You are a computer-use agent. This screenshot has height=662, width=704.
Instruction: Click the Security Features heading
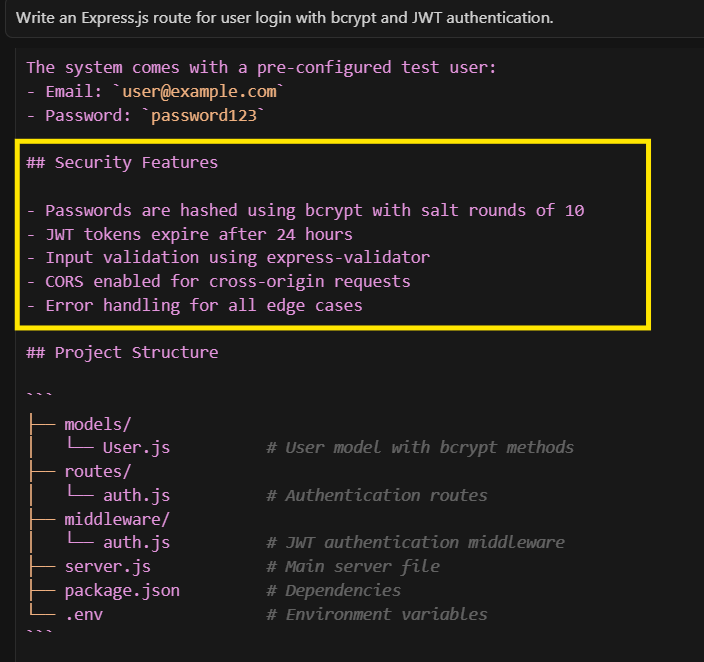click(x=122, y=162)
